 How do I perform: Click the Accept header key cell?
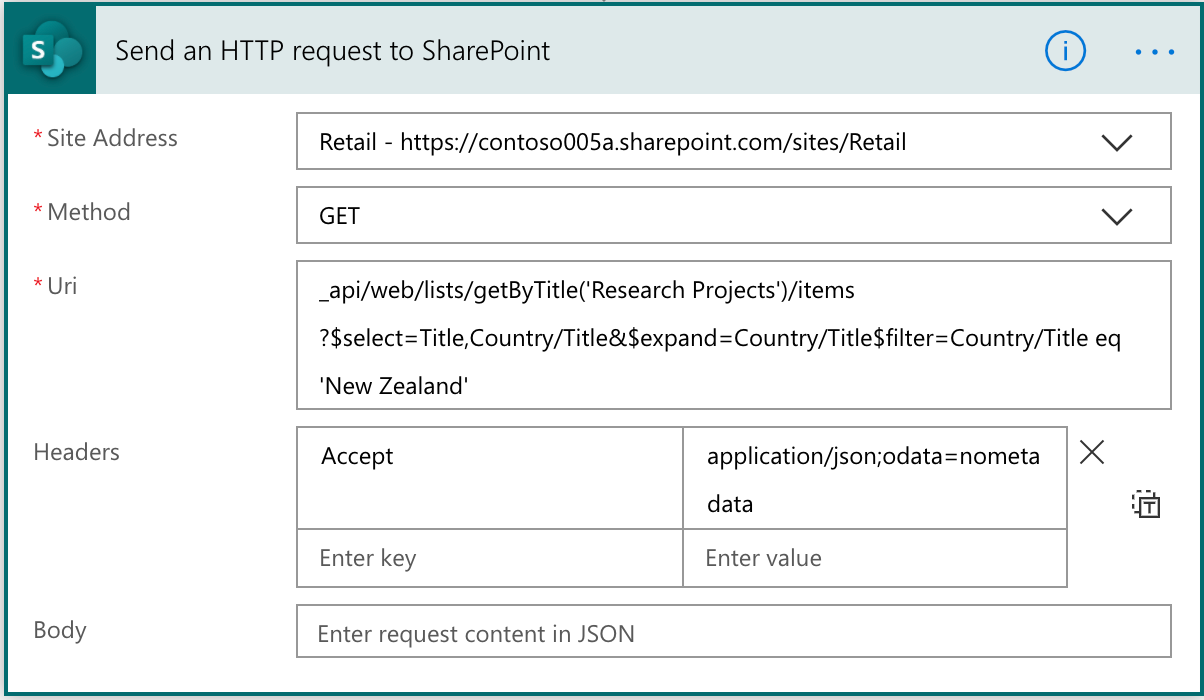(489, 478)
